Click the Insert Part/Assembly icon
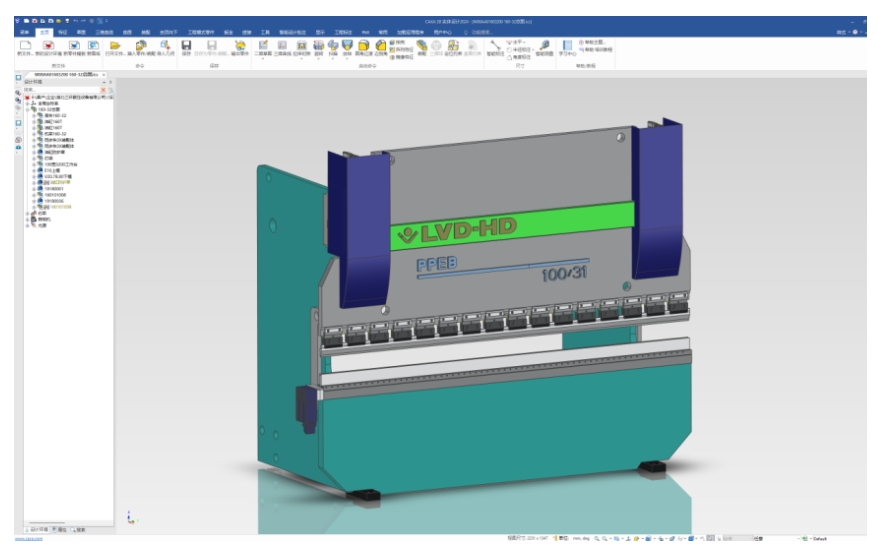This screenshot has height=556, width=877. pos(141,45)
